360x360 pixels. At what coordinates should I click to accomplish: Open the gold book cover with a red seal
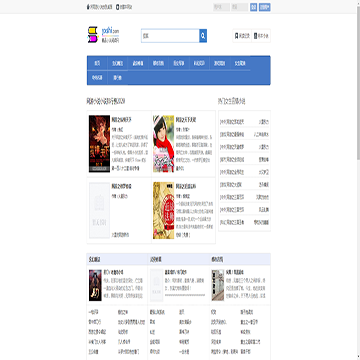click(163, 210)
